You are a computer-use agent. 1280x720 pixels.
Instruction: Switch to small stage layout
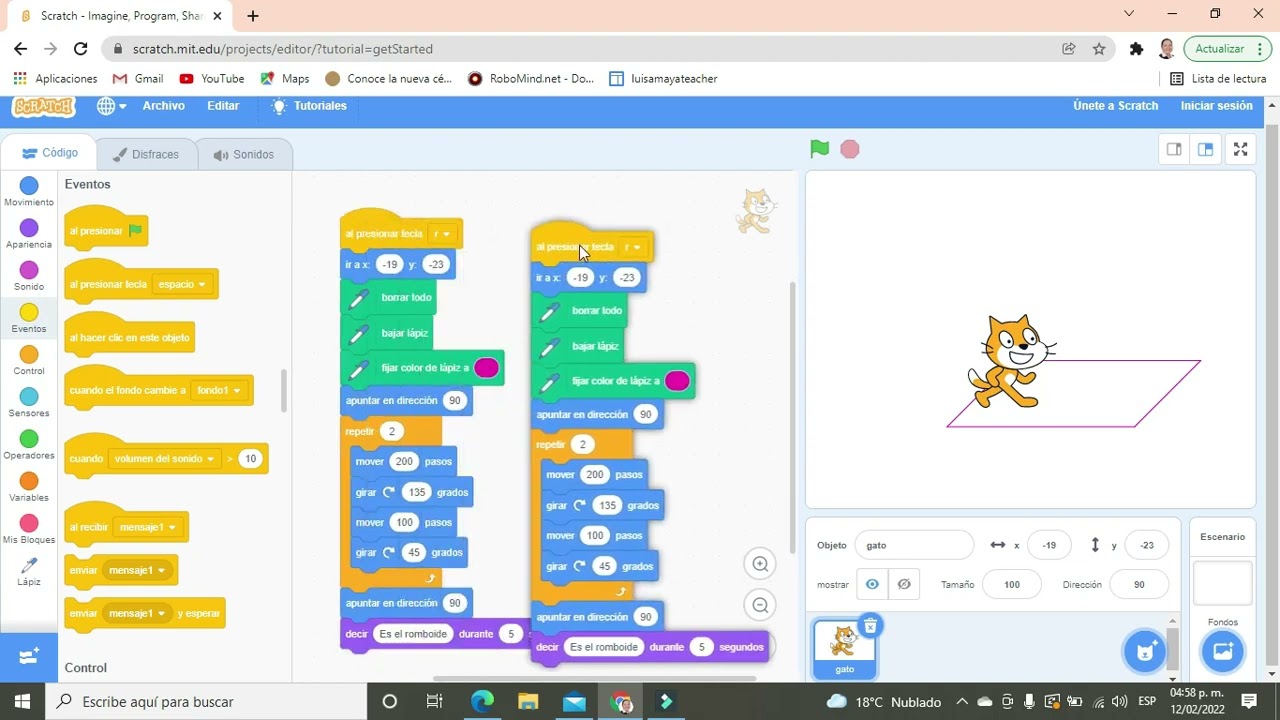click(1174, 149)
